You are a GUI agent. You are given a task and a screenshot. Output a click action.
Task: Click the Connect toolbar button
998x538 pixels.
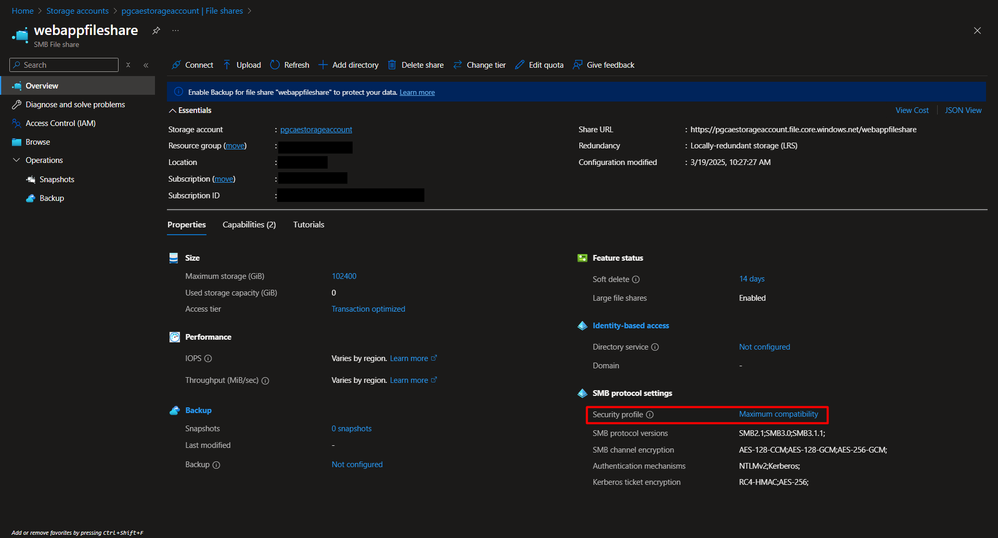coord(192,65)
